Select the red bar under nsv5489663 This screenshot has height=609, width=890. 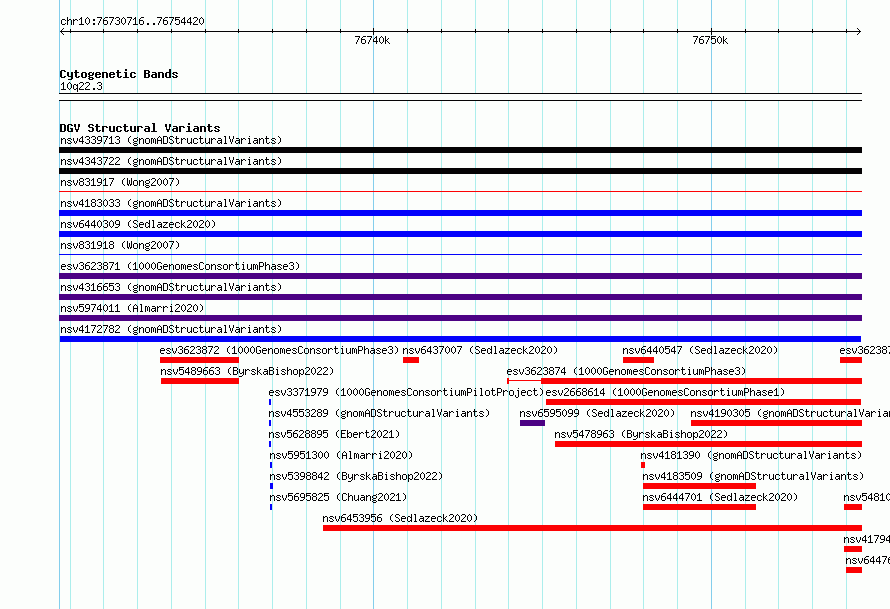click(x=200, y=381)
